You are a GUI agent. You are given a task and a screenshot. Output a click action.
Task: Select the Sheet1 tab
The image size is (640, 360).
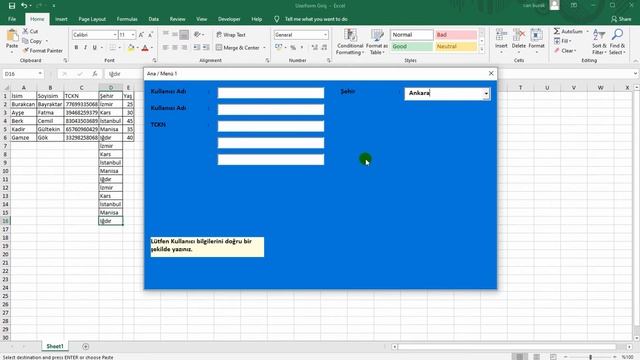55,346
